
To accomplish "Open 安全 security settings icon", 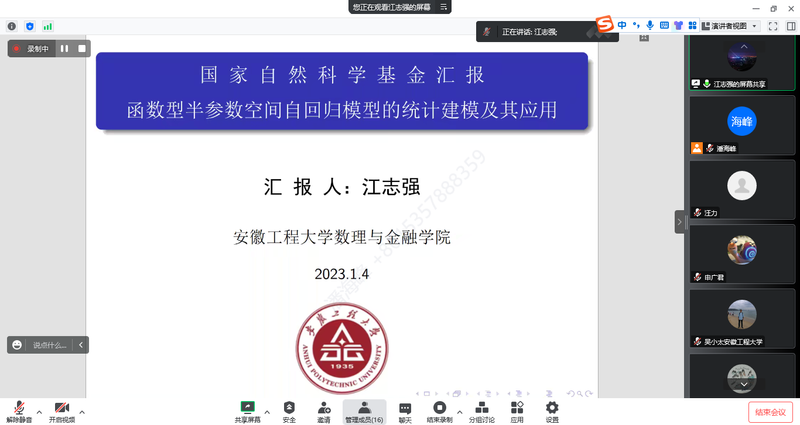I will 289,410.
